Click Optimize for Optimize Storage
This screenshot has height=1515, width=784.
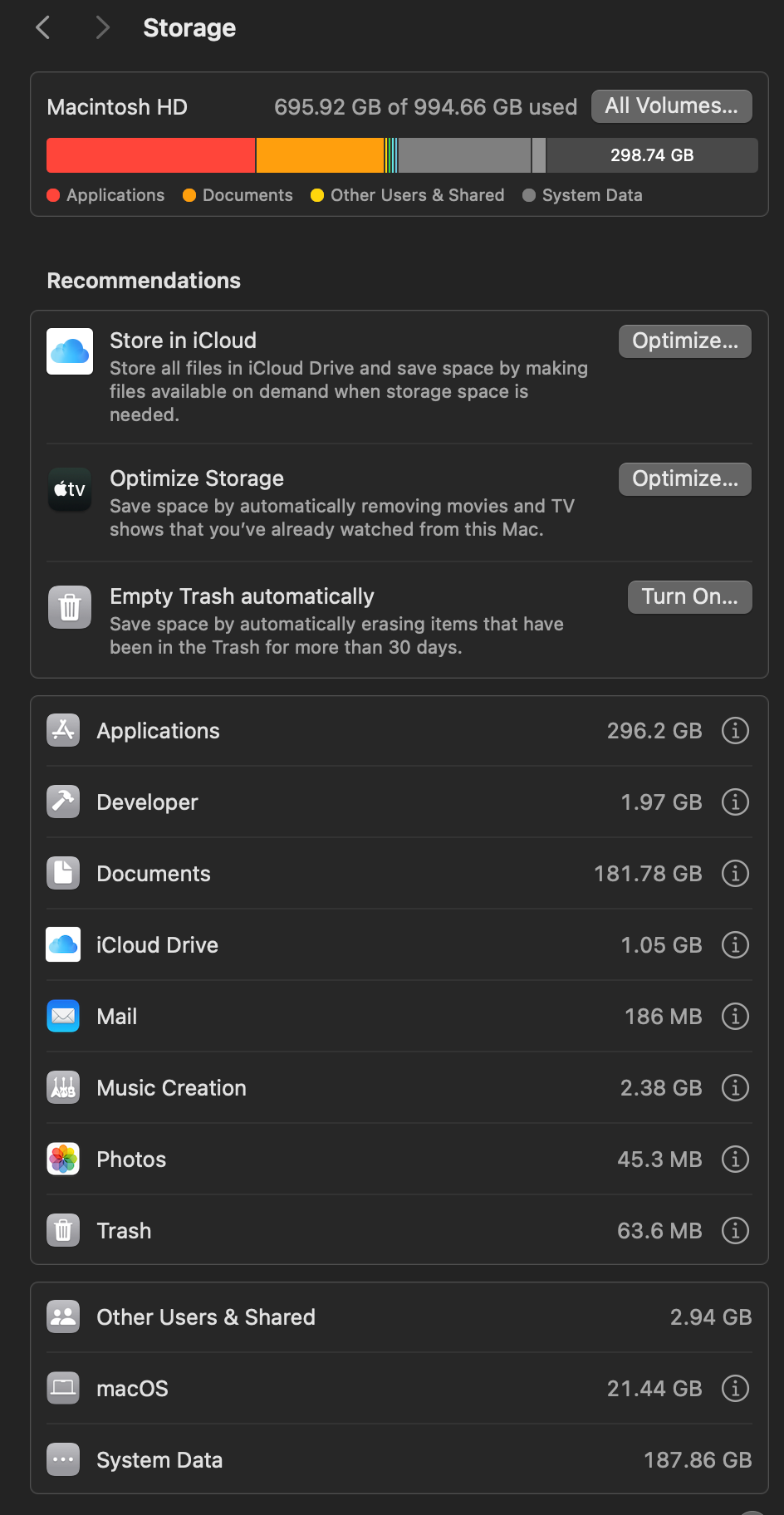684,479
